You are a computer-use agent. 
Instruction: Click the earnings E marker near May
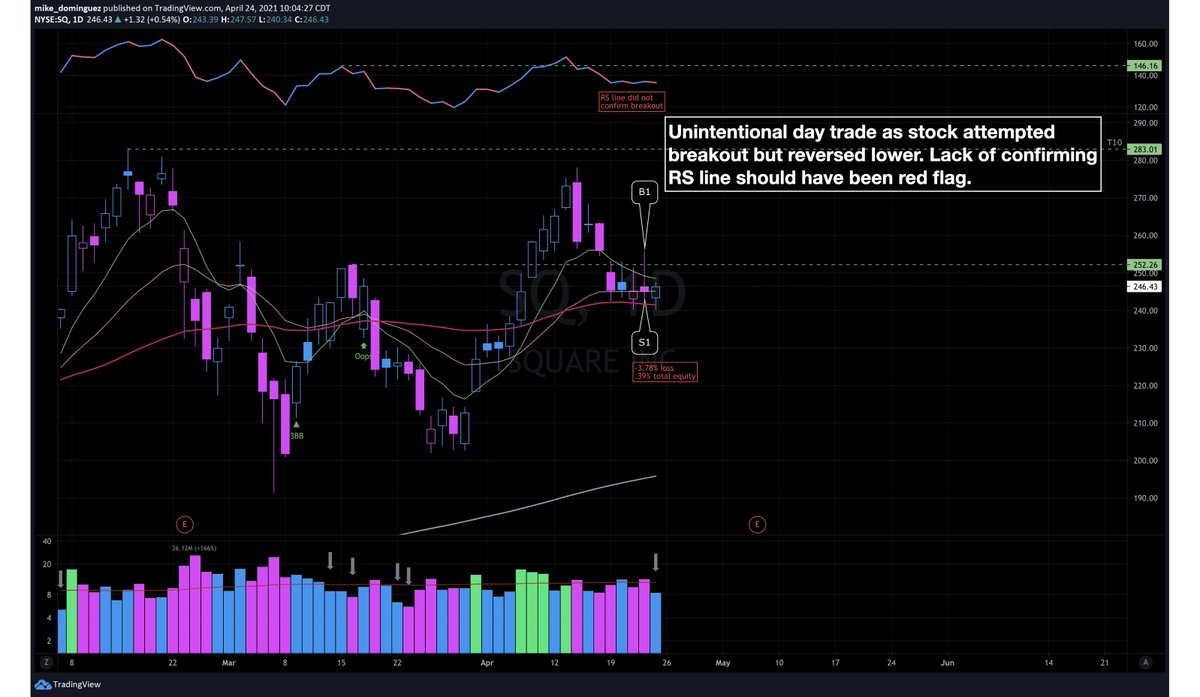click(x=758, y=523)
